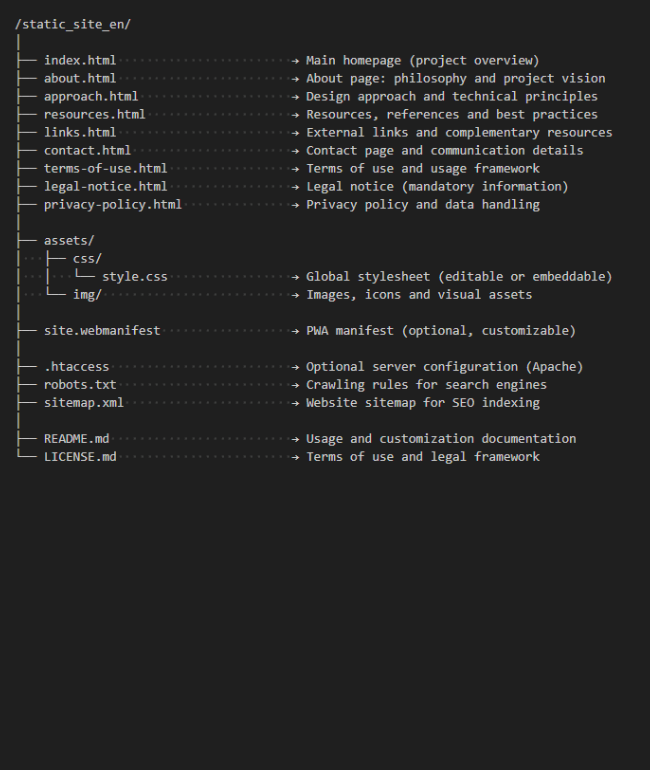Click the .htaccess file name
The width and height of the screenshot is (650, 770).
pos(77,367)
